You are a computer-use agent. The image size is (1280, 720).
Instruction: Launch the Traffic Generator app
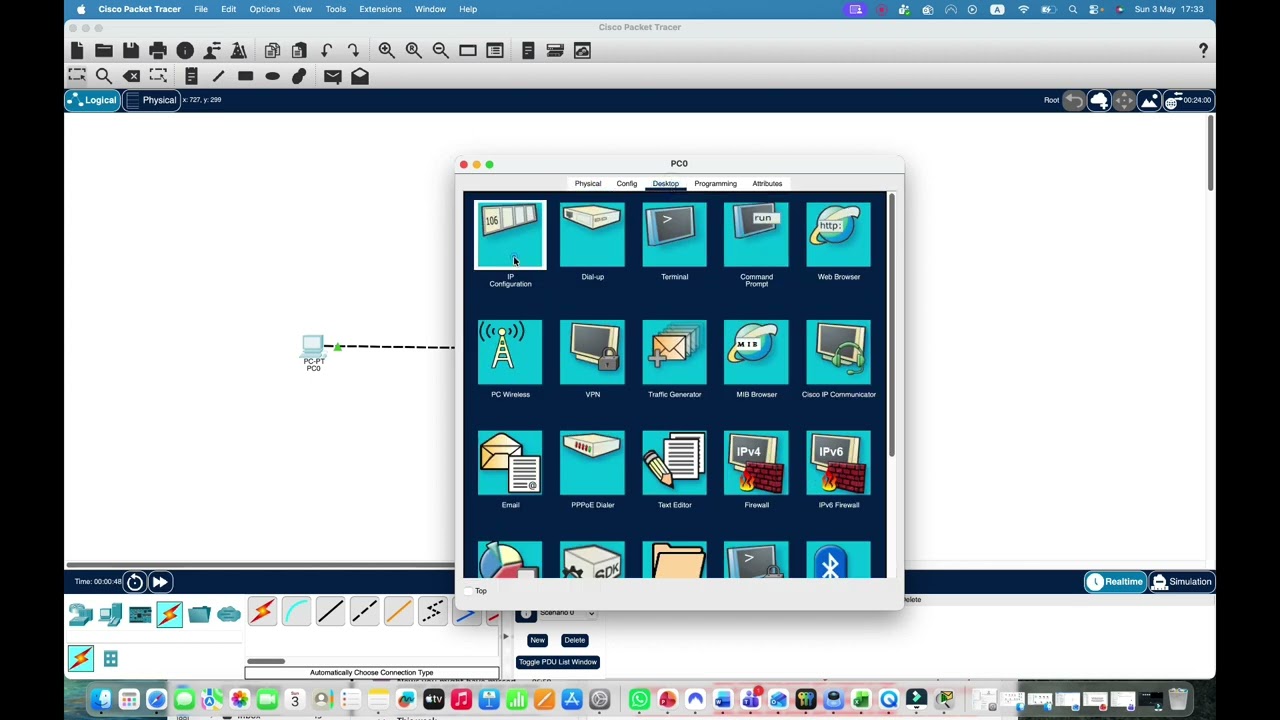[x=674, y=352]
